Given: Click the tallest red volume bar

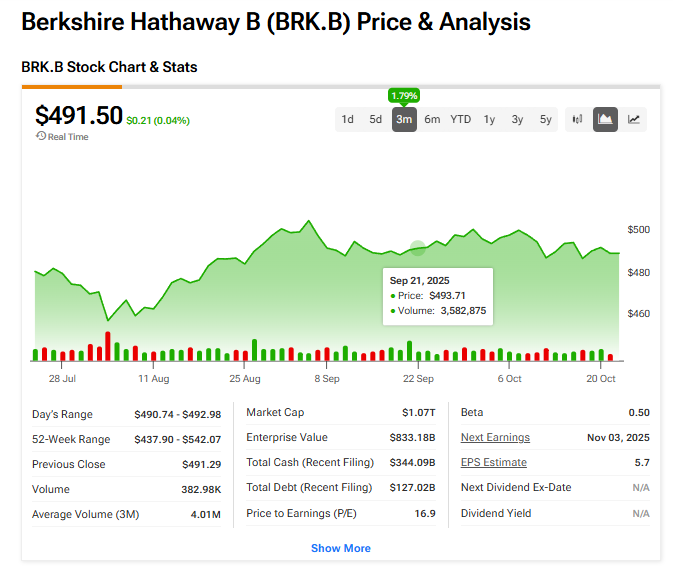Looking at the screenshot, I should [x=108, y=346].
